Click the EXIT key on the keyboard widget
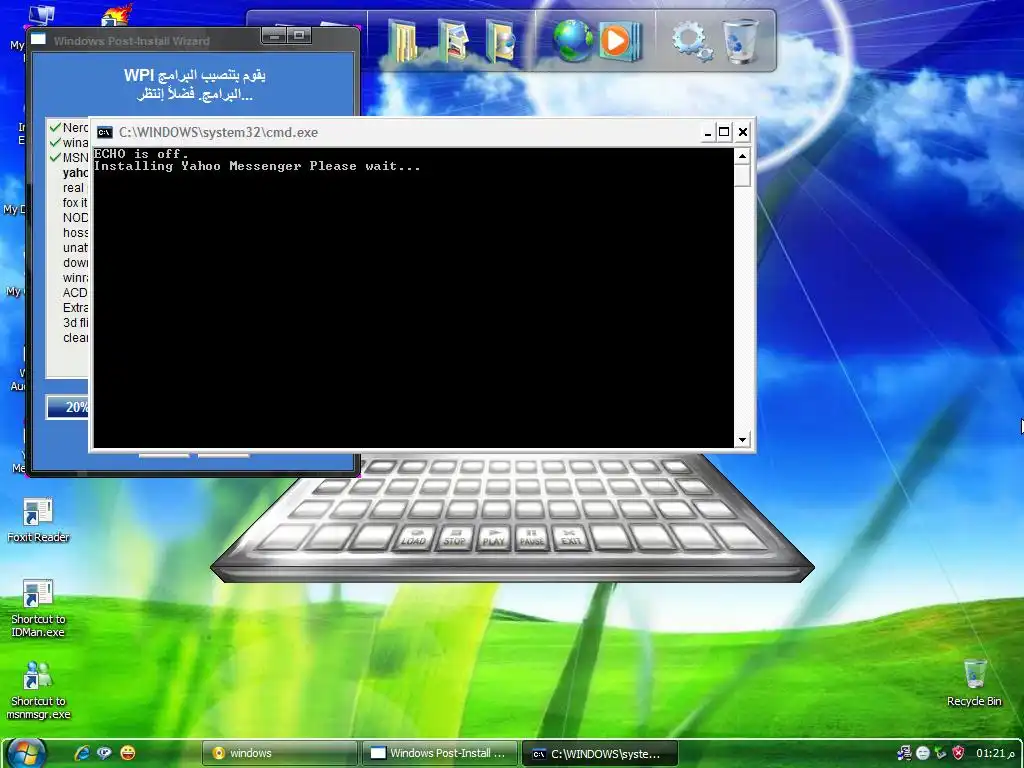The height and width of the screenshot is (768, 1024). tap(571, 538)
